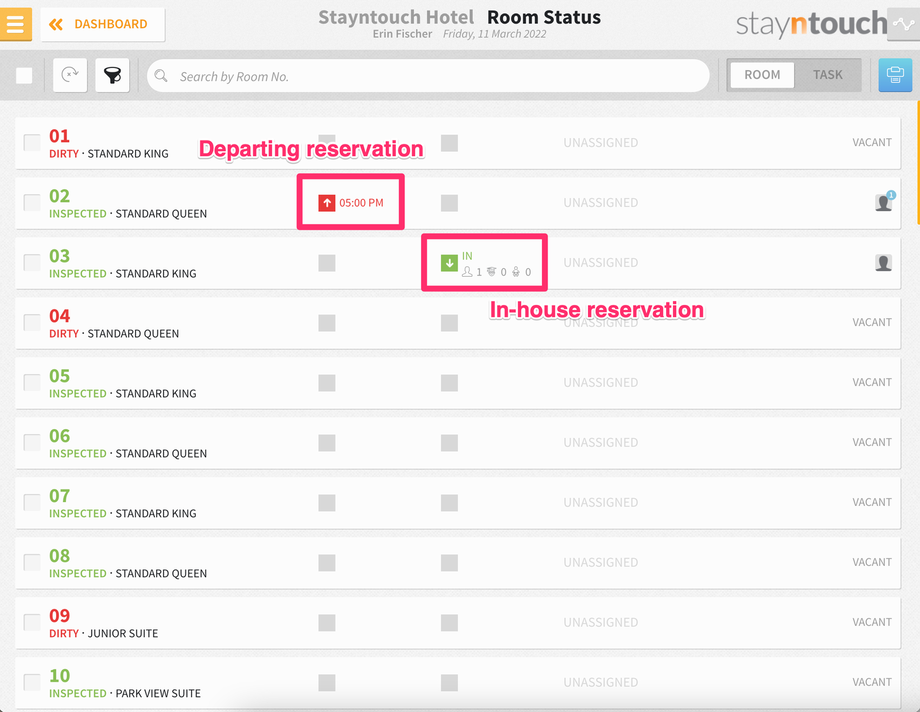The height and width of the screenshot is (712, 920).
Task: Open room 05 Standard King
Action: point(458,383)
